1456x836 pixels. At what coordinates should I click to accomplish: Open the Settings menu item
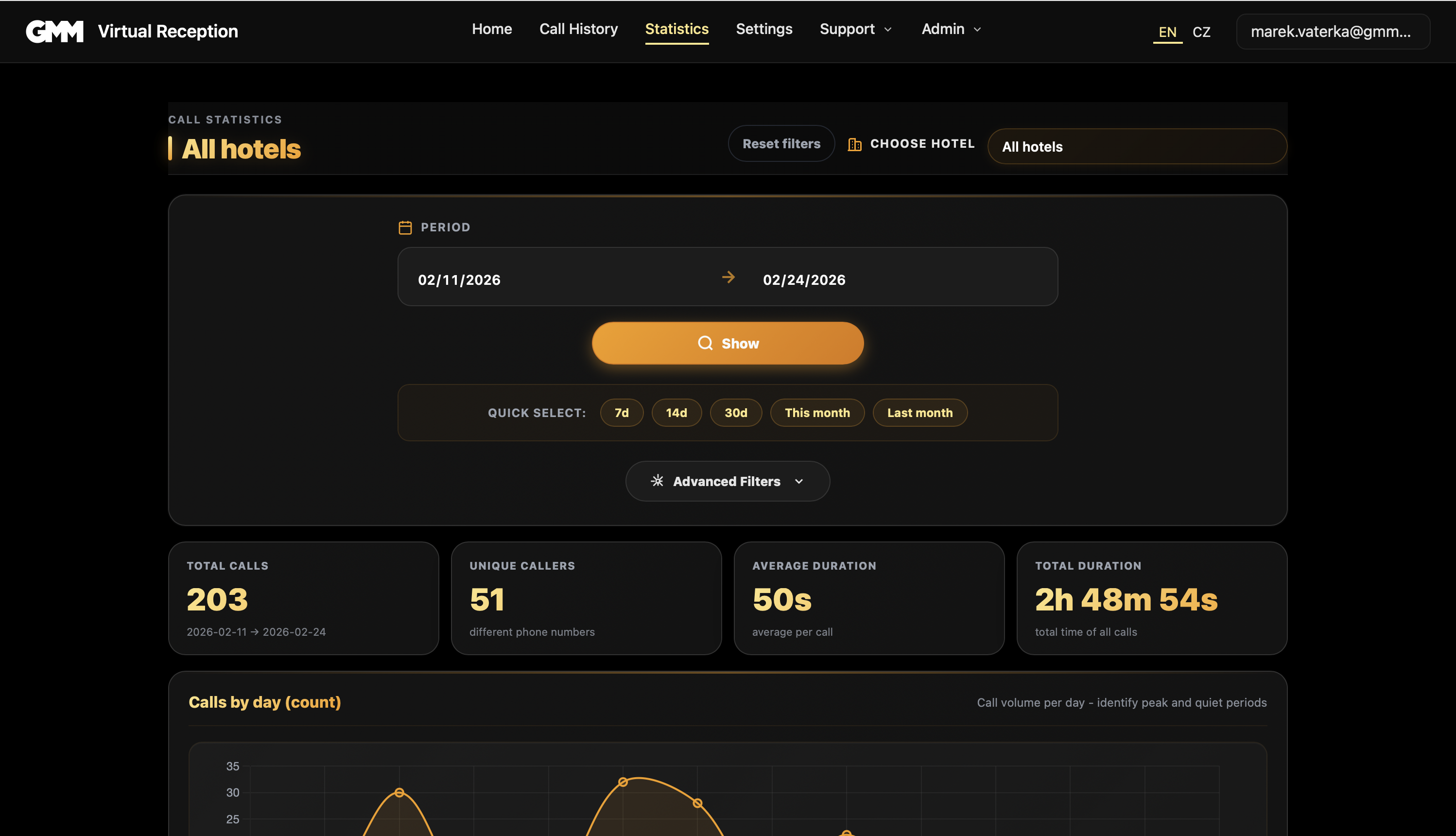pyautogui.click(x=764, y=29)
